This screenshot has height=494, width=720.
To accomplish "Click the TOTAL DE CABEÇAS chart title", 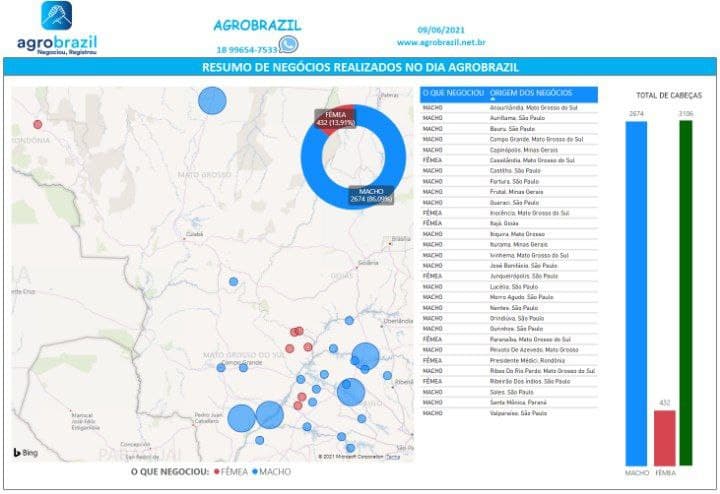I will [669, 95].
